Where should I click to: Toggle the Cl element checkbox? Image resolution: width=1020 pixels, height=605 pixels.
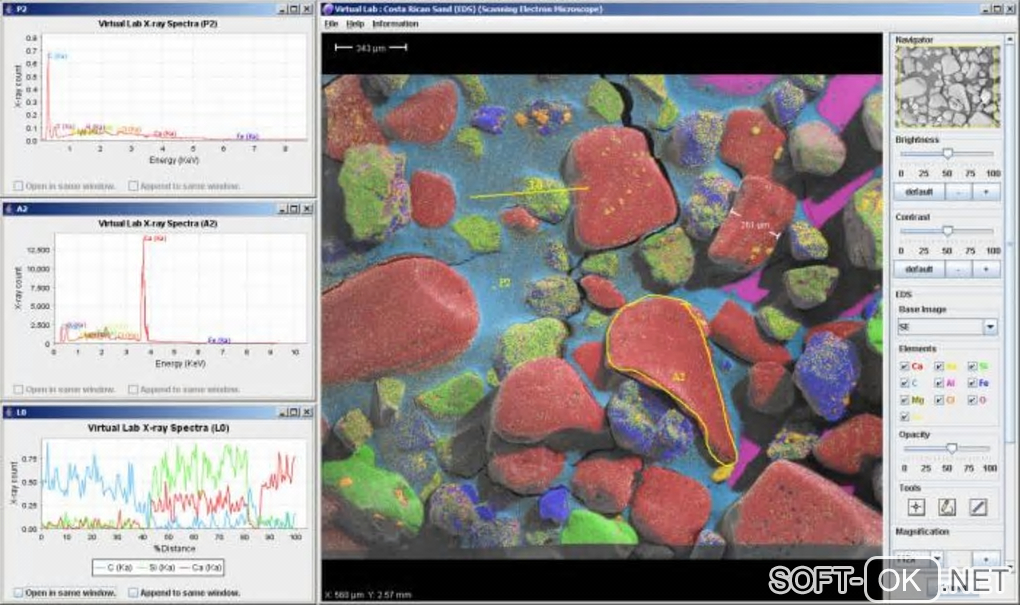click(939, 400)
